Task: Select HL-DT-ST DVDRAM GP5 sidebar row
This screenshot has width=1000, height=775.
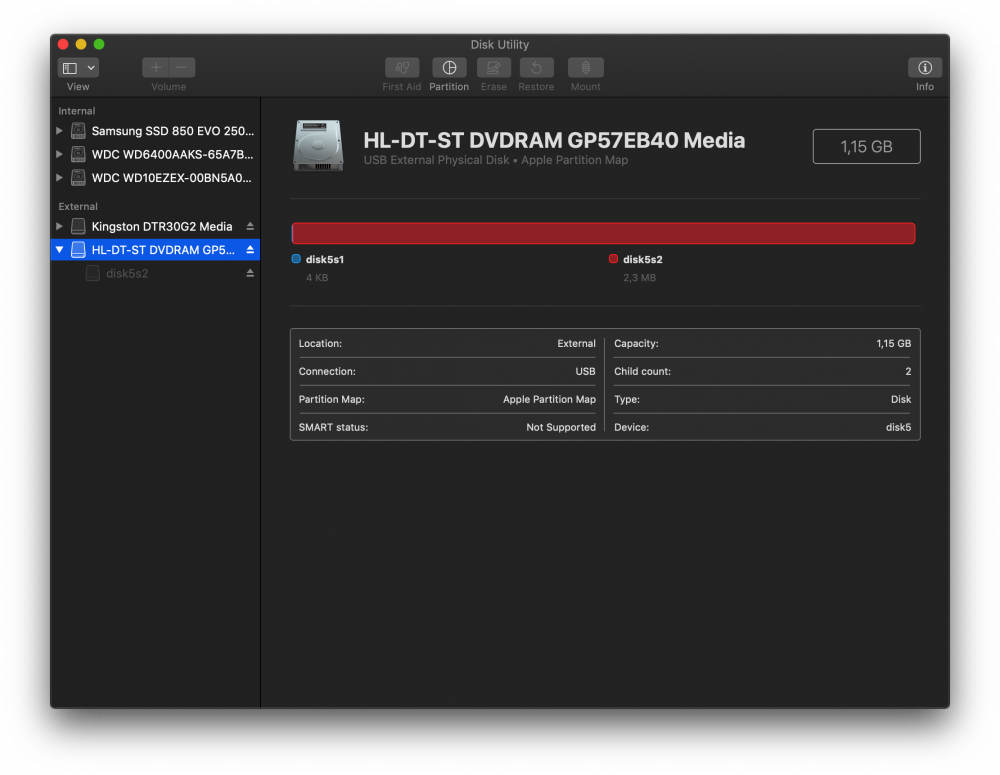Action: point(155,250)
